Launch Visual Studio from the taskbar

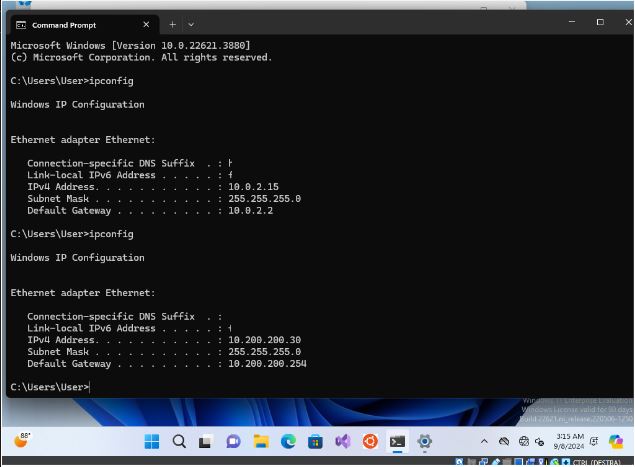(342, 441)
